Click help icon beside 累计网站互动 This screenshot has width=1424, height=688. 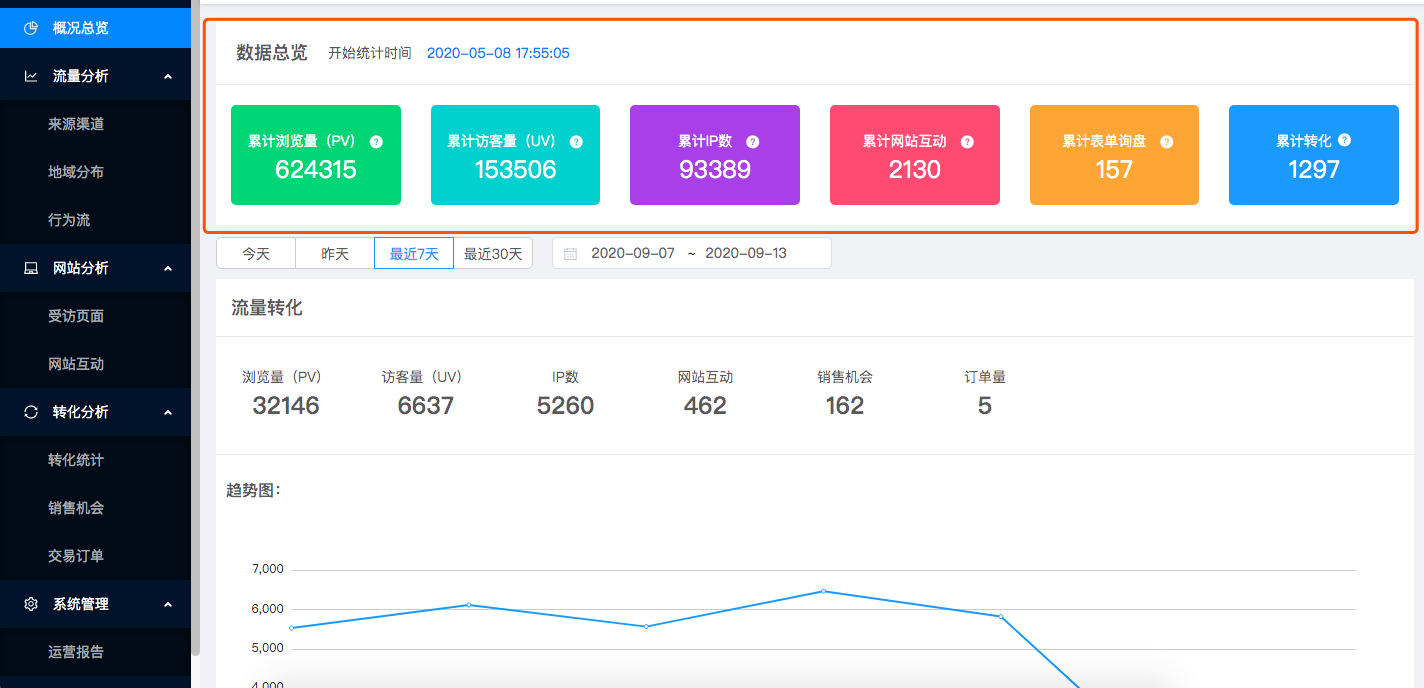(967, 142)
